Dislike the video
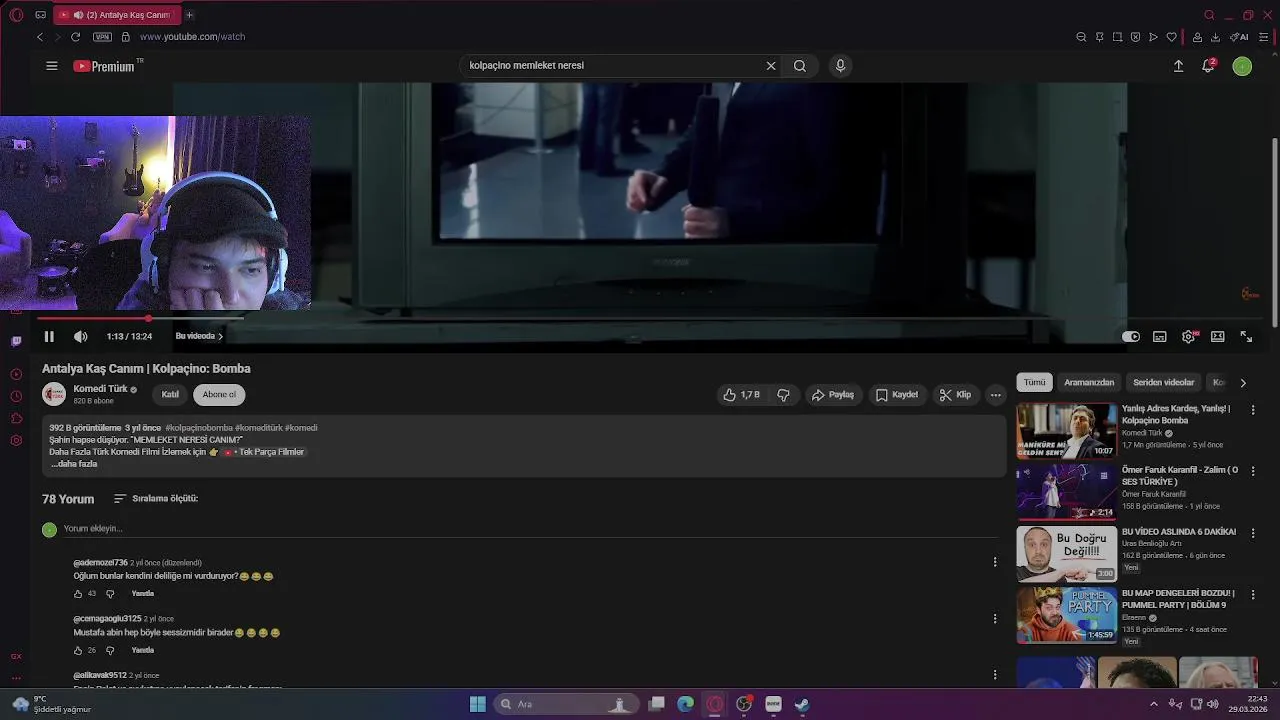Viewport: 1280px width, 720px height. 783,395
